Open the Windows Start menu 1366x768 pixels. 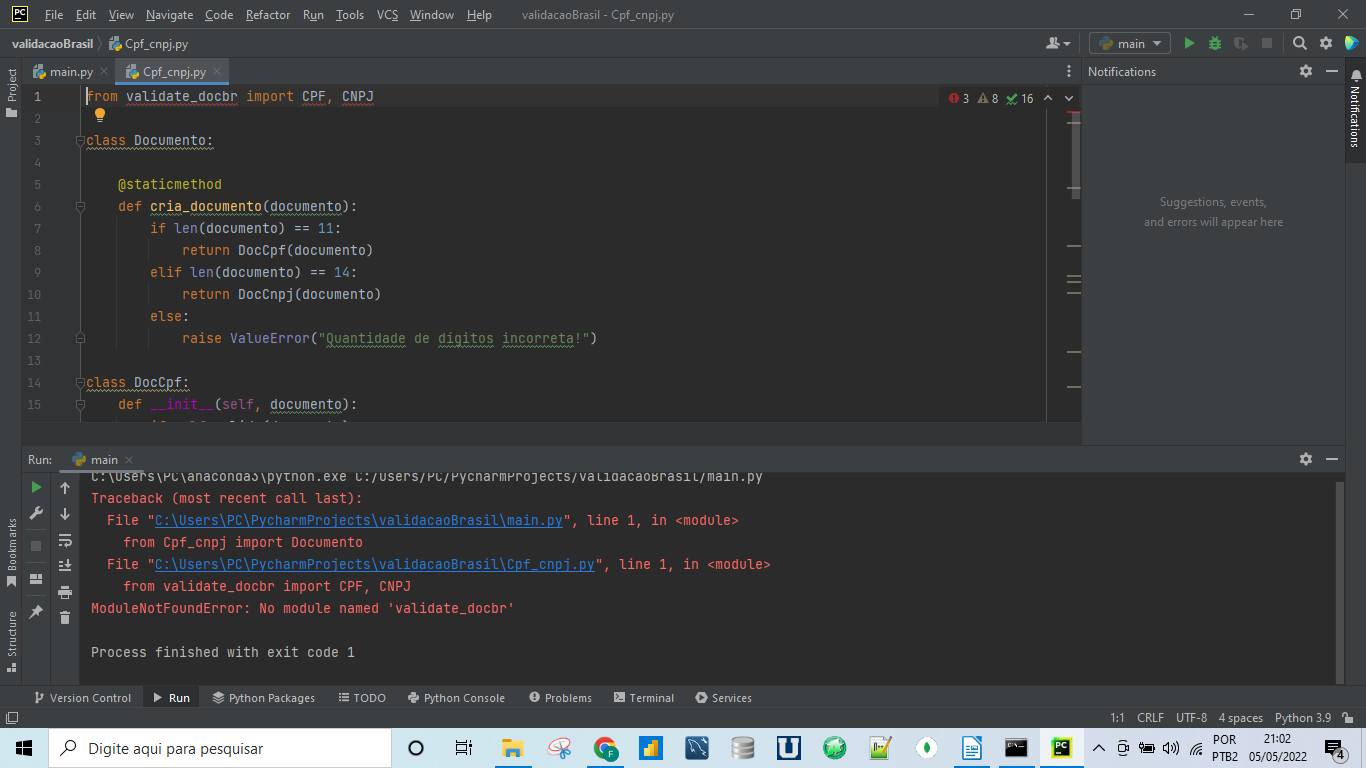[23, 747]
